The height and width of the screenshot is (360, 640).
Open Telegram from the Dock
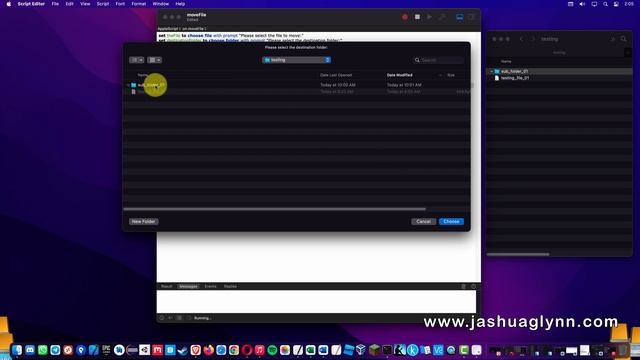click(55, 350)
